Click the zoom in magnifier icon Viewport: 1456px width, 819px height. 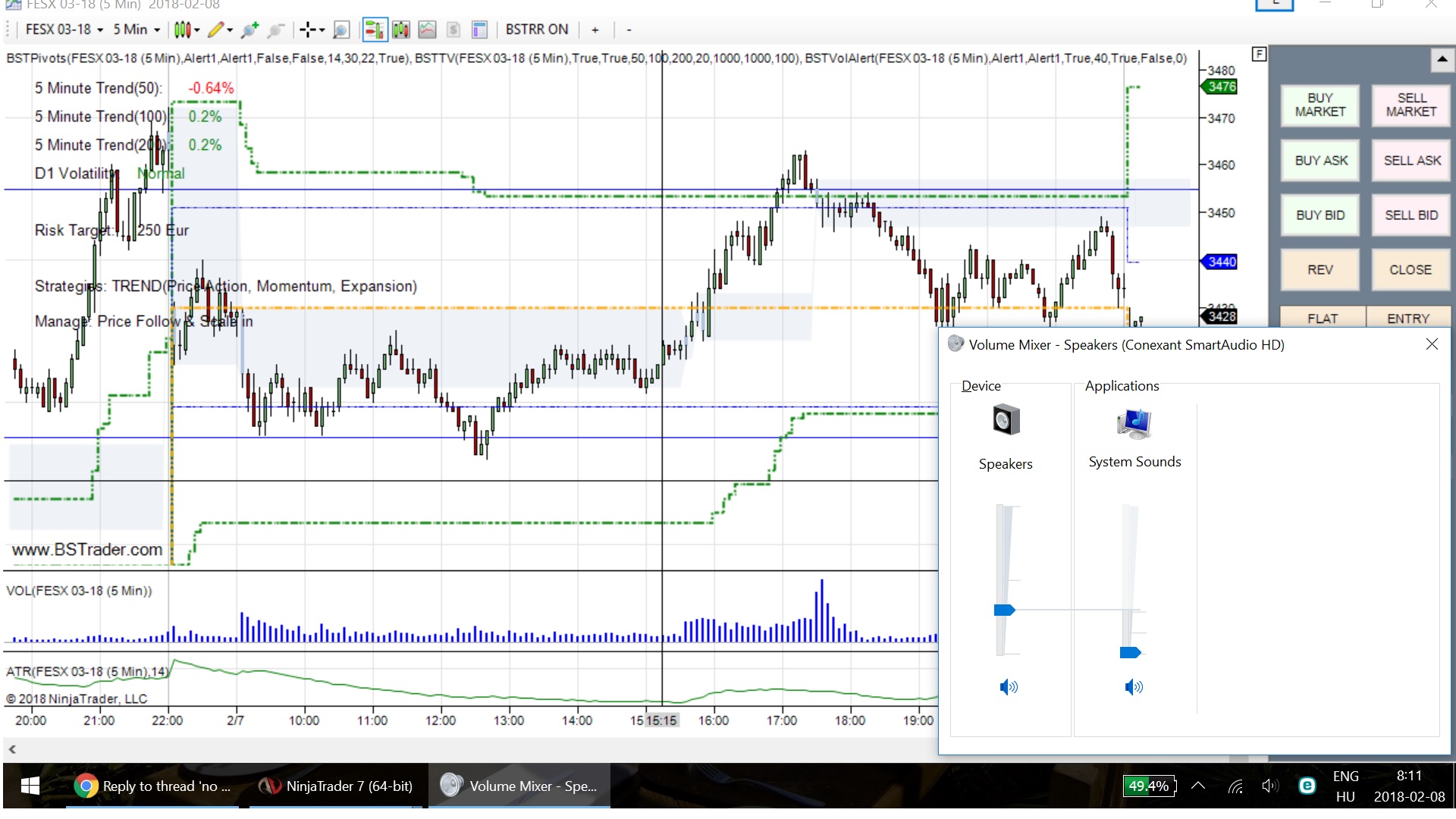(249, 30)
